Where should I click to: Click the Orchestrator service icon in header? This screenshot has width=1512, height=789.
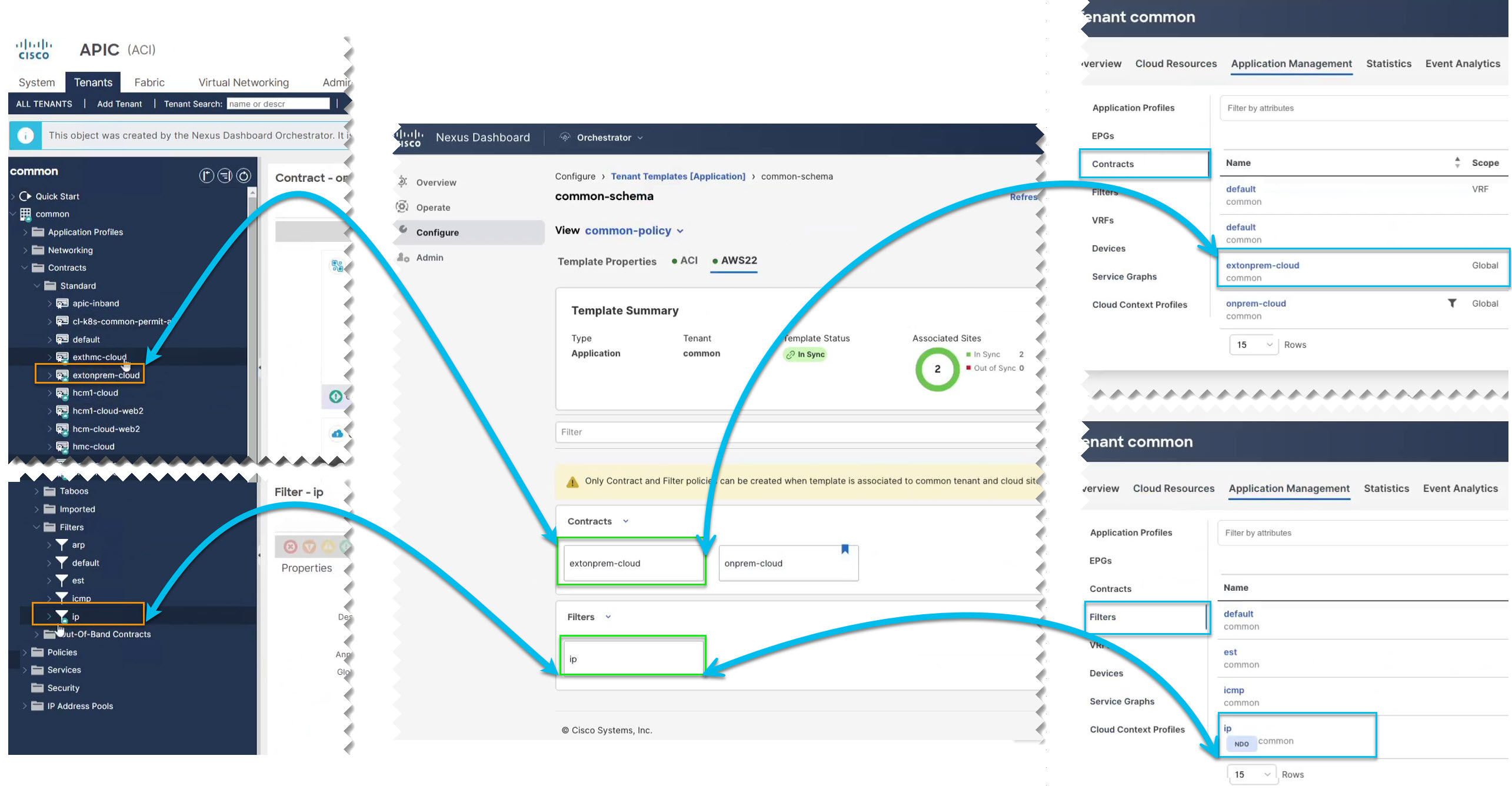pyautogui.click(x=565, y=137)
